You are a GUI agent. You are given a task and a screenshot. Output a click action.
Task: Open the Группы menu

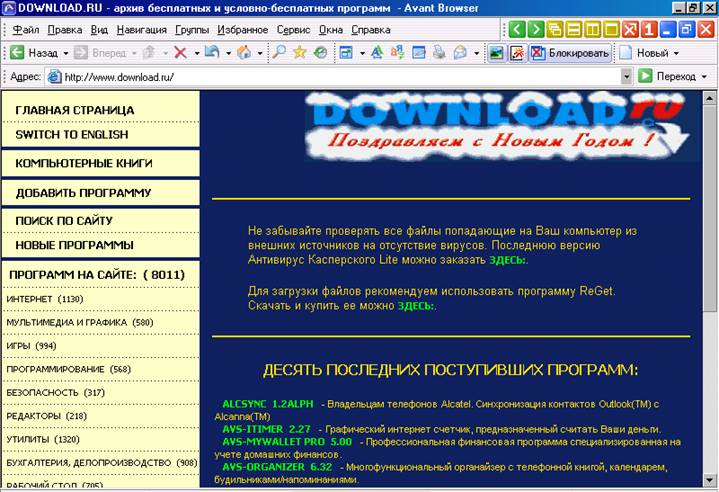pyautogui.click(x=192, y=30)
